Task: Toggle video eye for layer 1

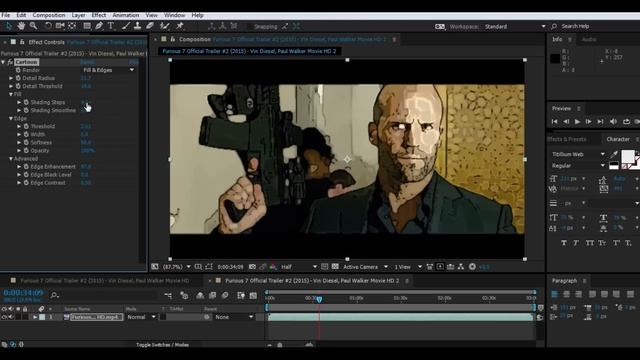Action: [4, 317]
